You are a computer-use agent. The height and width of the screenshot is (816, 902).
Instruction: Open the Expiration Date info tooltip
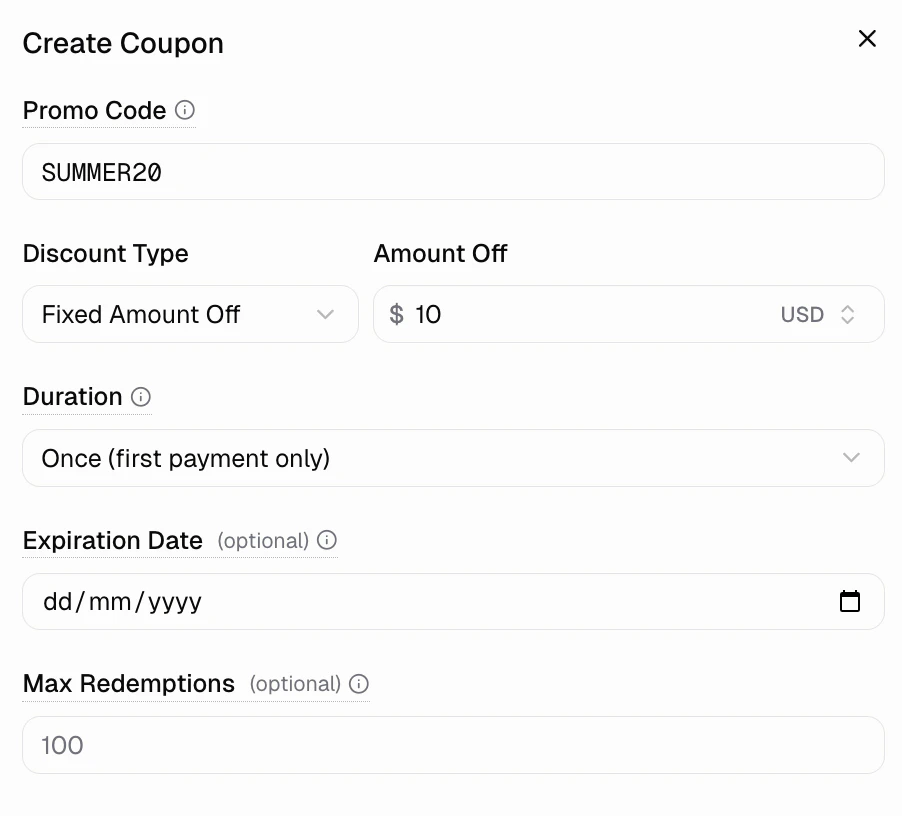tap(328, 540)
